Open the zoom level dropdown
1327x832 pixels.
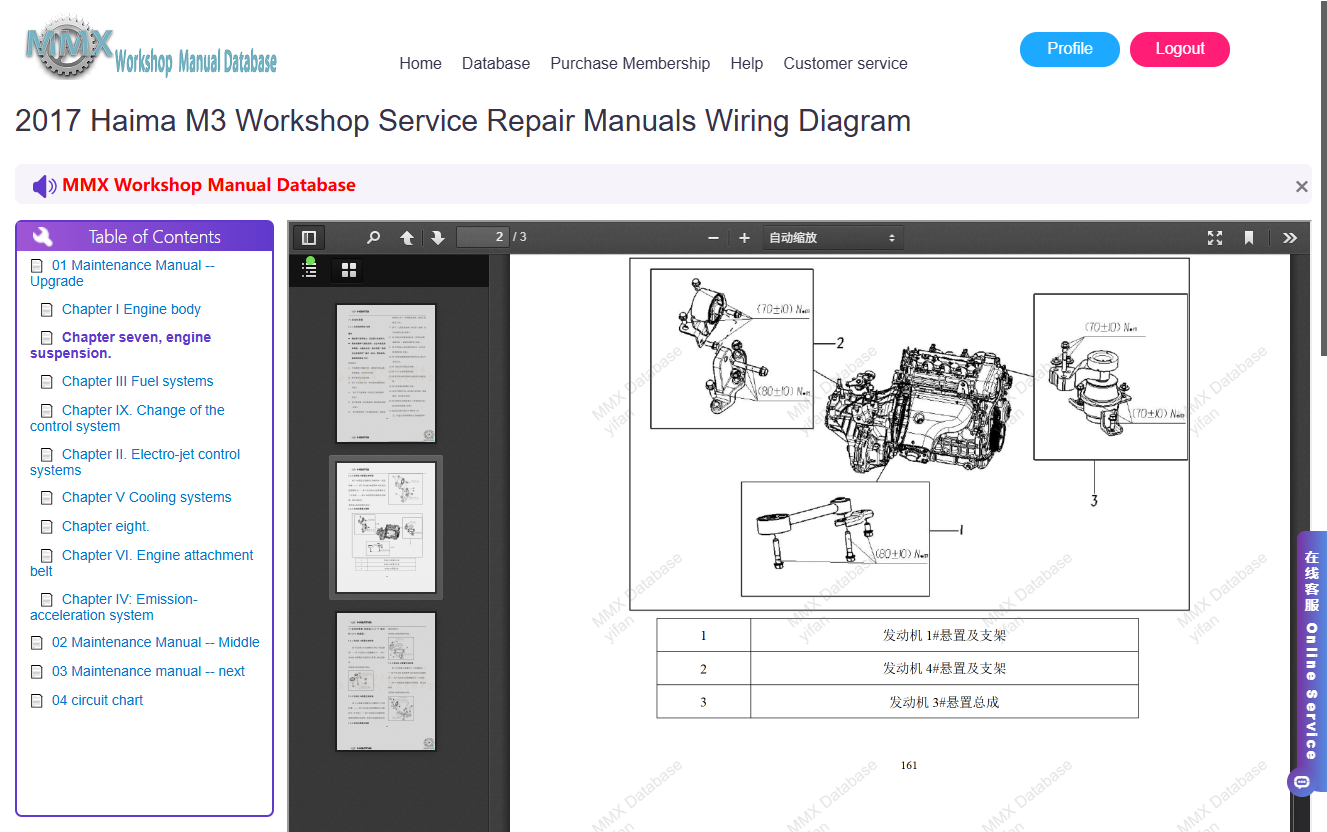pos(833,237)
